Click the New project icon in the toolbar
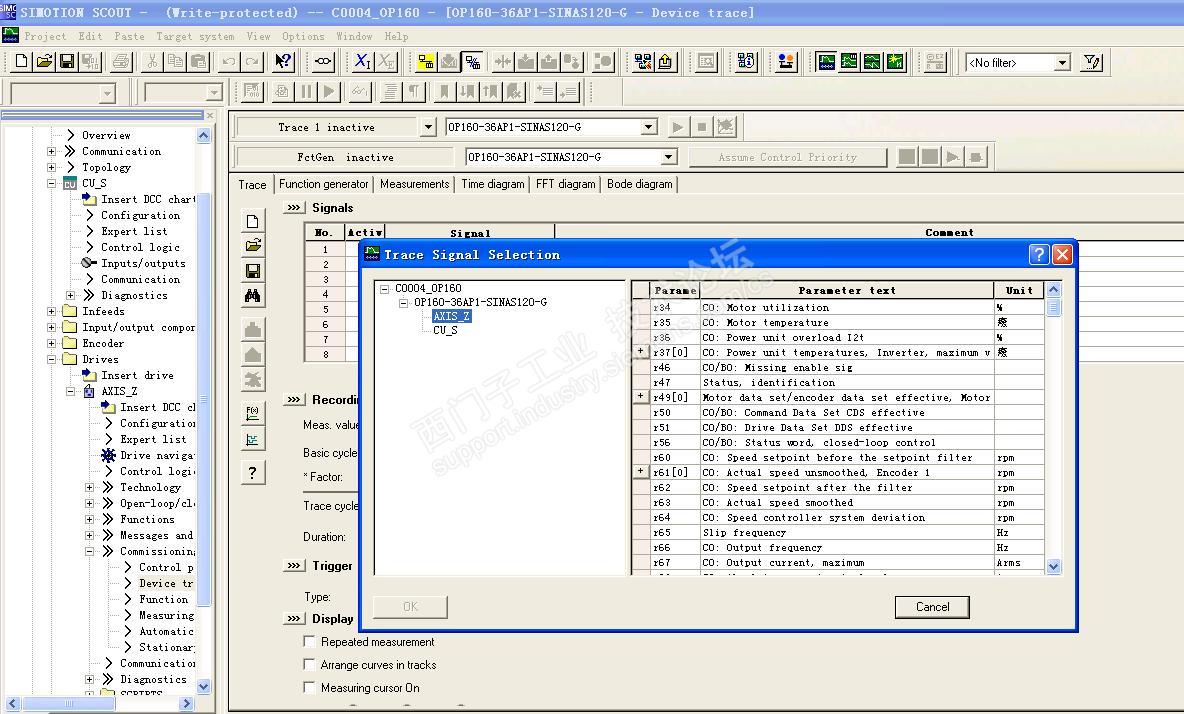 pos(21,61)
